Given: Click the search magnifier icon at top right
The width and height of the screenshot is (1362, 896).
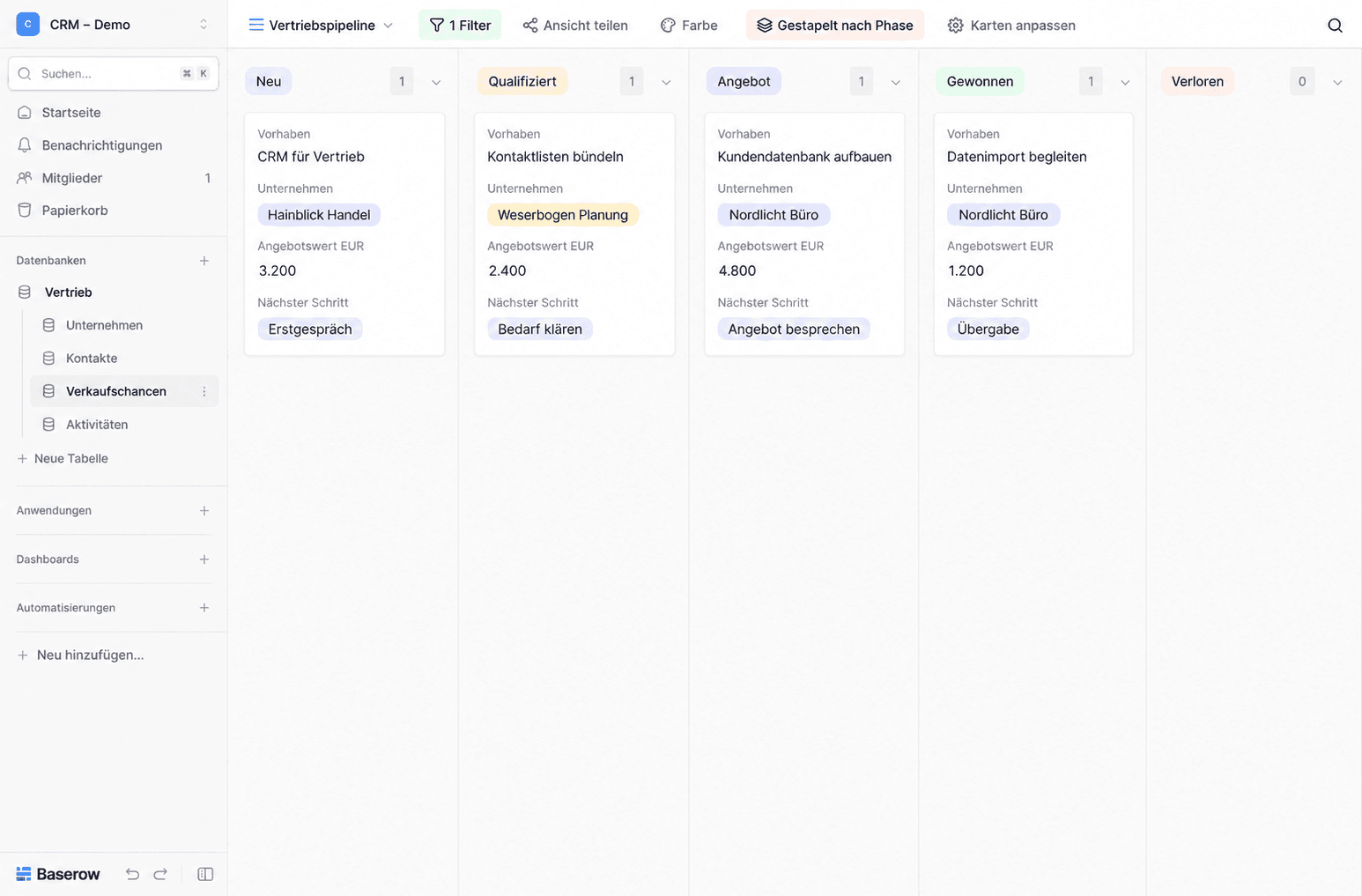Looking at the screenshot, I should pos(1335,26).
